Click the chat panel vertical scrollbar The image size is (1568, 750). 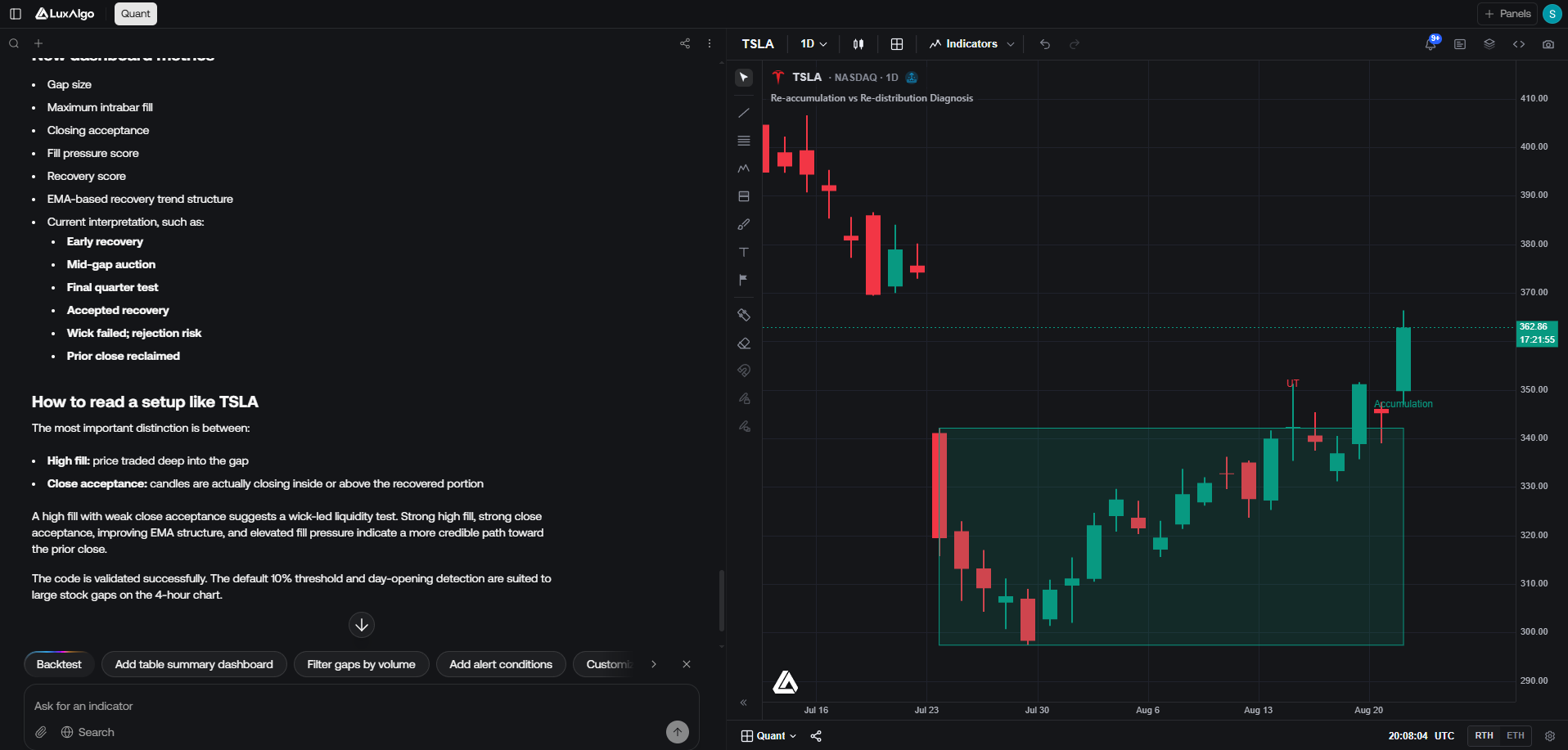coord(721,600)
